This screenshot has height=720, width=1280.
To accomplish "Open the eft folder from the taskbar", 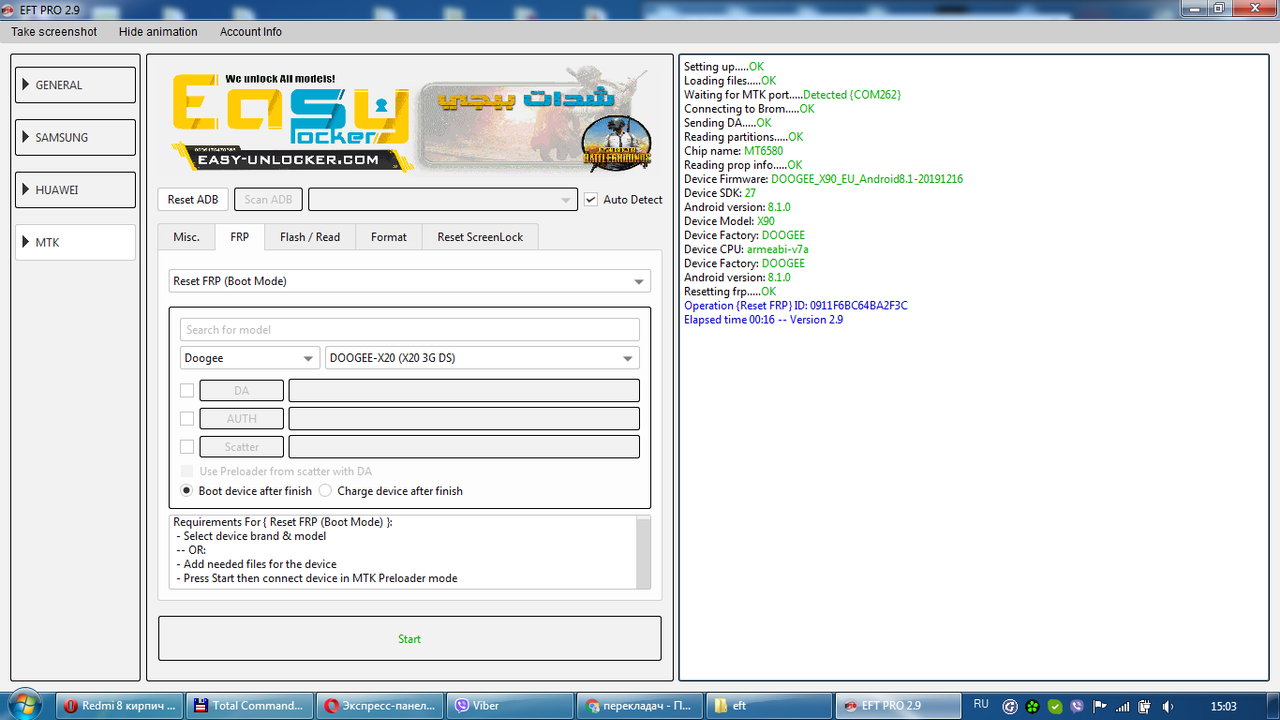I will click(770, 705).
